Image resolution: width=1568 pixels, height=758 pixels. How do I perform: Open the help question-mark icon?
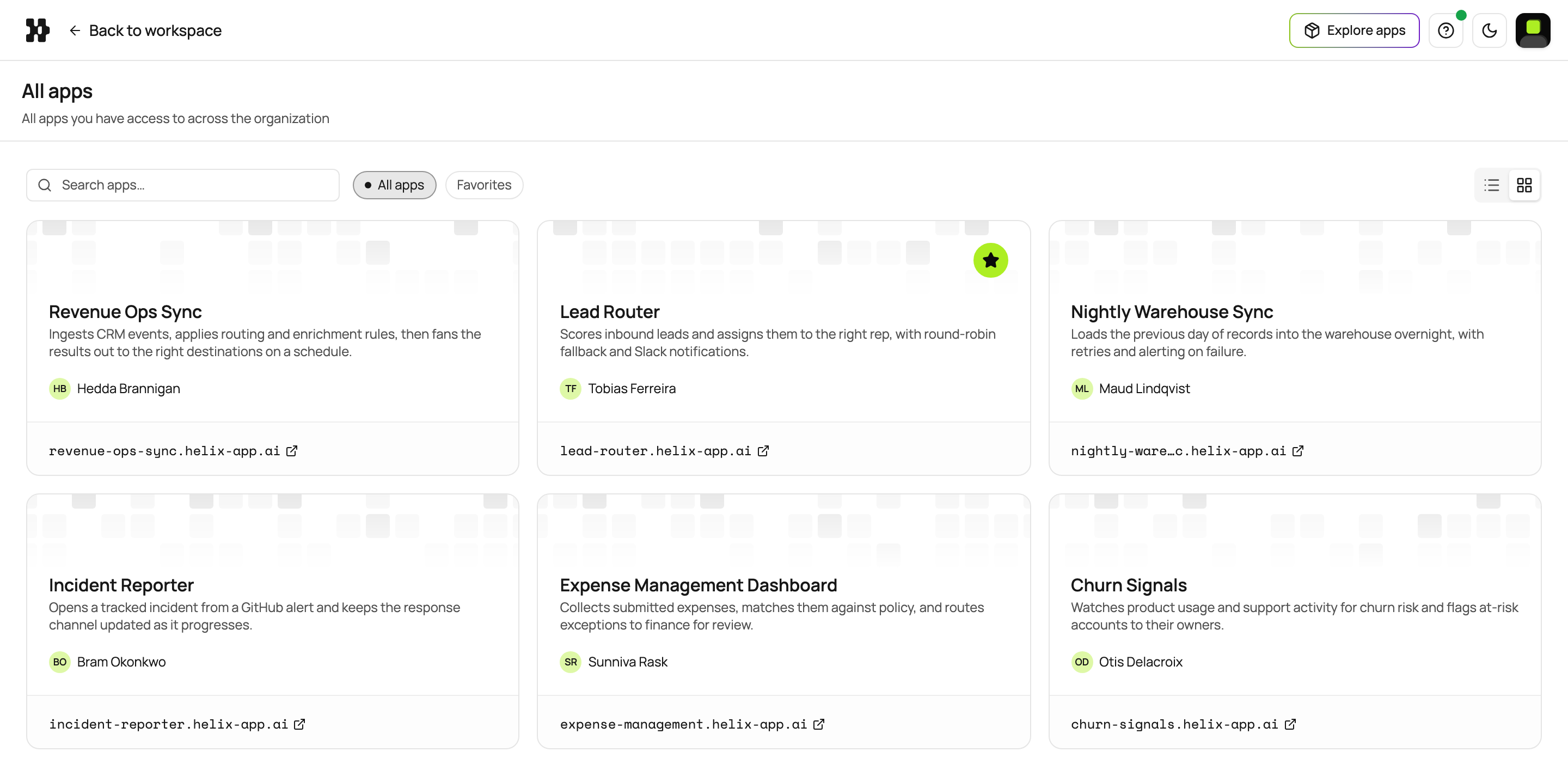click(1445, 30)
